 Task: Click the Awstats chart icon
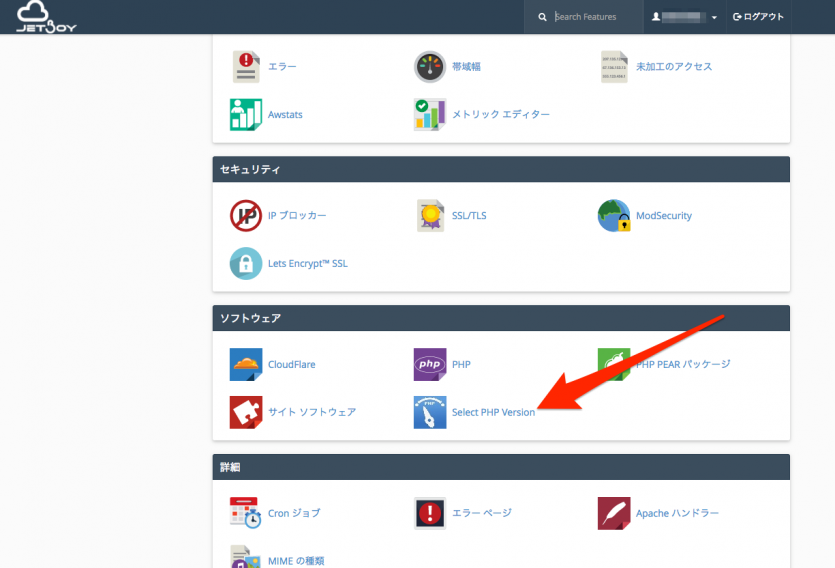coord(245,114)
